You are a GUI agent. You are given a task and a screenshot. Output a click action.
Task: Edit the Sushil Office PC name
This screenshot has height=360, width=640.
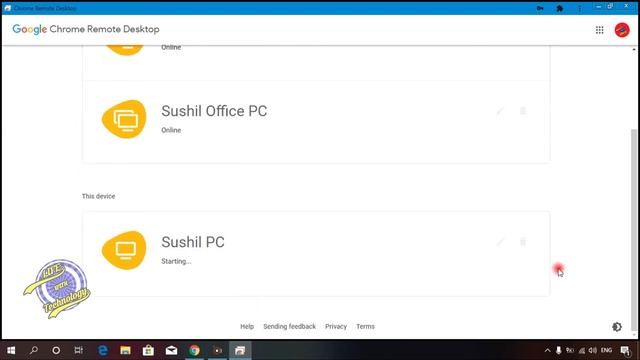[500, 111]
